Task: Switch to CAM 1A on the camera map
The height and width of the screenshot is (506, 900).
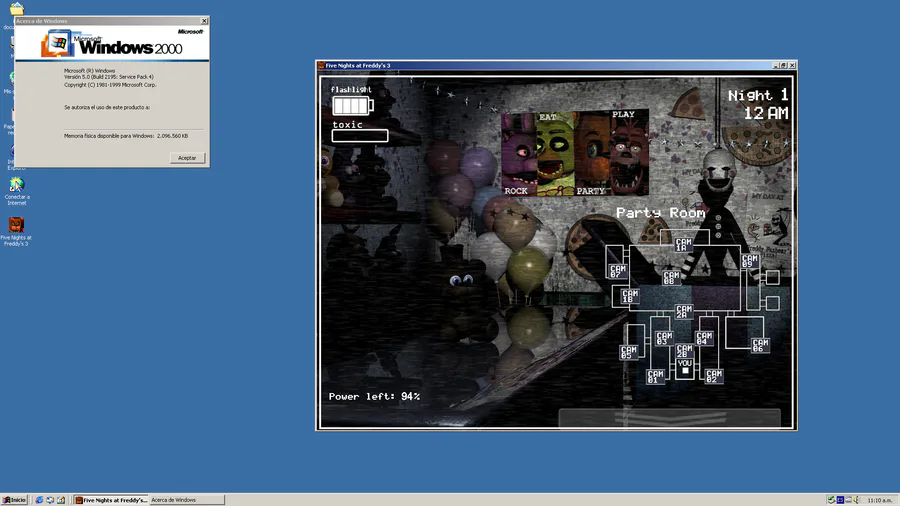Action: (x=683, y=246)
